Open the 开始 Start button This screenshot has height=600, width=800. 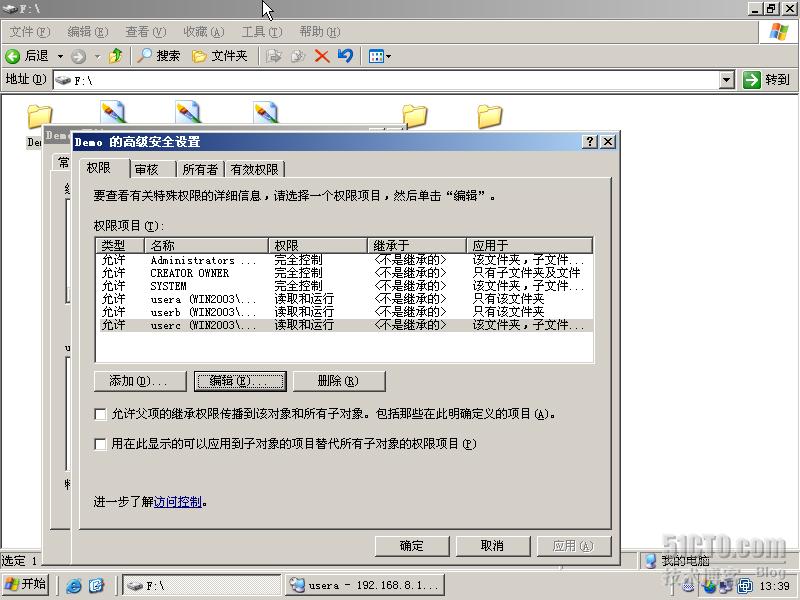click(26, 585)
